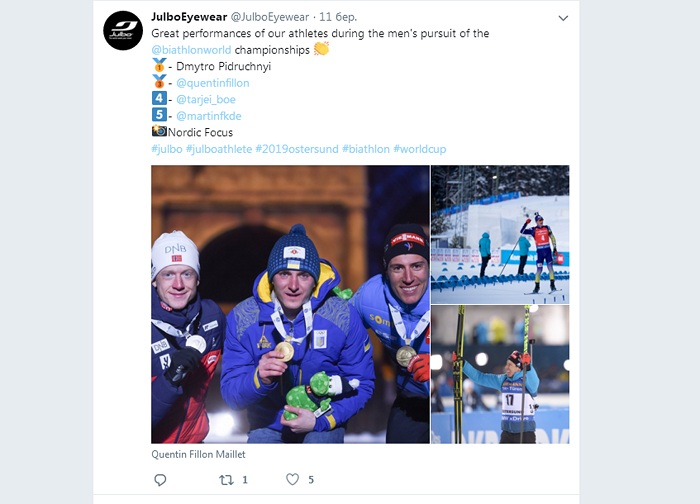Image resolution: width=700 pixels, height=504 pixels.
Task: Open the reply comment icon
Action: click(x=160, y=480)
